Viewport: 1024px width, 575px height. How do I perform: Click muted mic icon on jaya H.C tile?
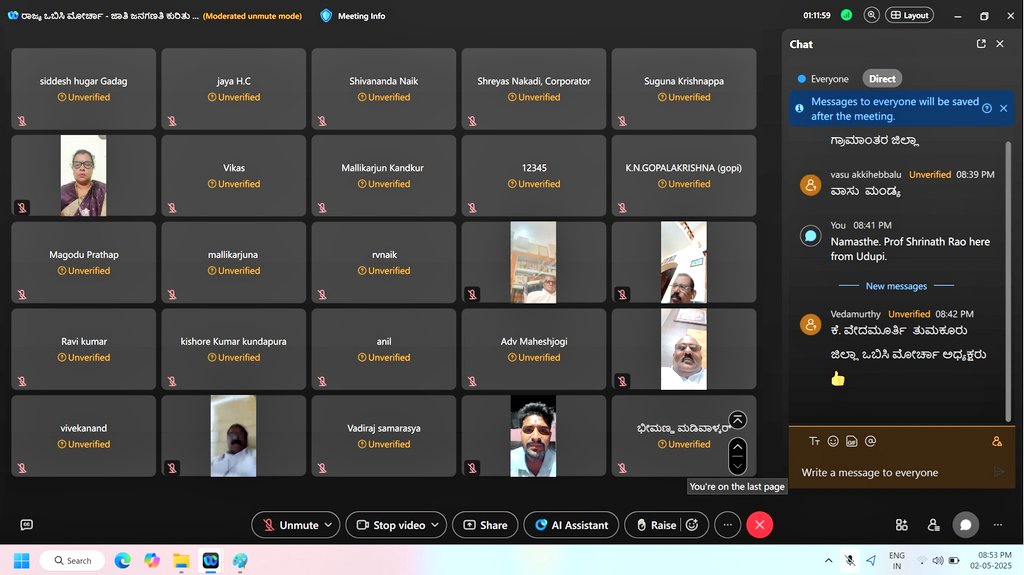coord(172,121)
